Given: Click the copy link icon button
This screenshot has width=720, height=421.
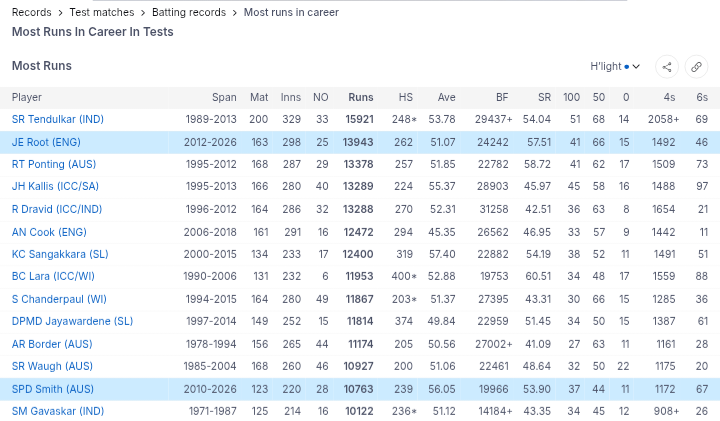Looking at the screenshot, I should 697,67.
